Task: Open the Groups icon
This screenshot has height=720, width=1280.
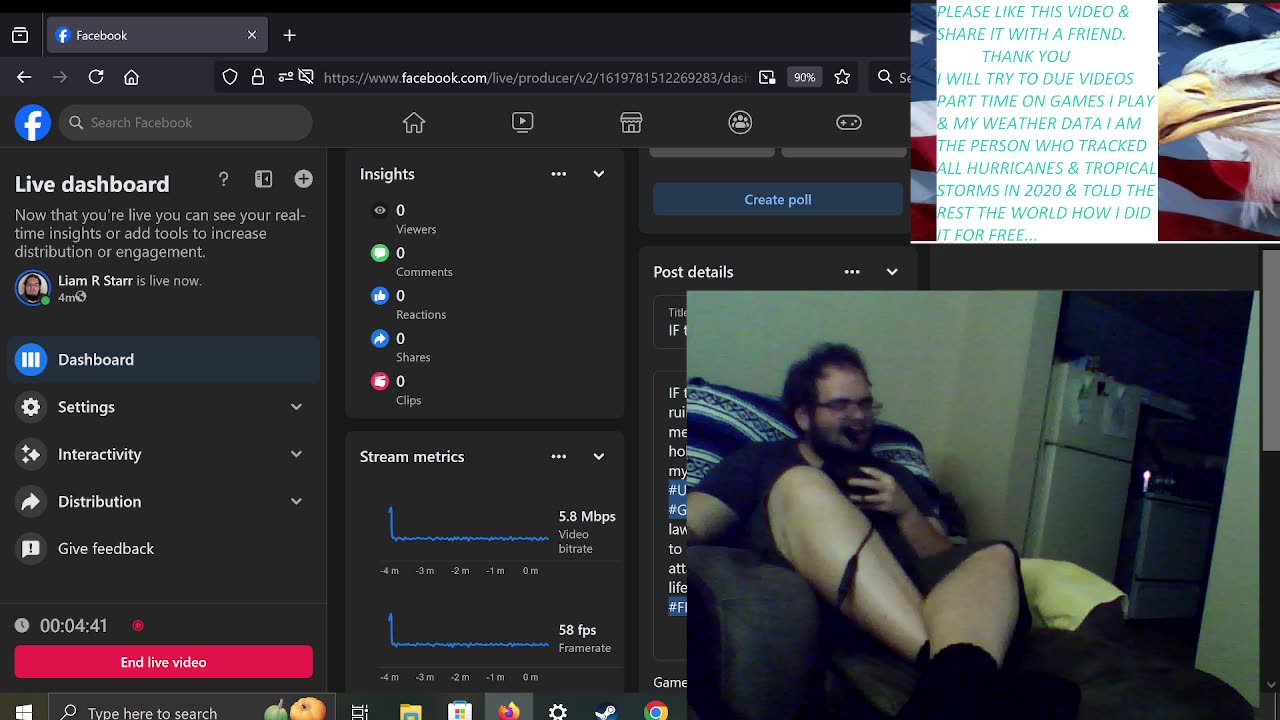Action: click(740, 122)
